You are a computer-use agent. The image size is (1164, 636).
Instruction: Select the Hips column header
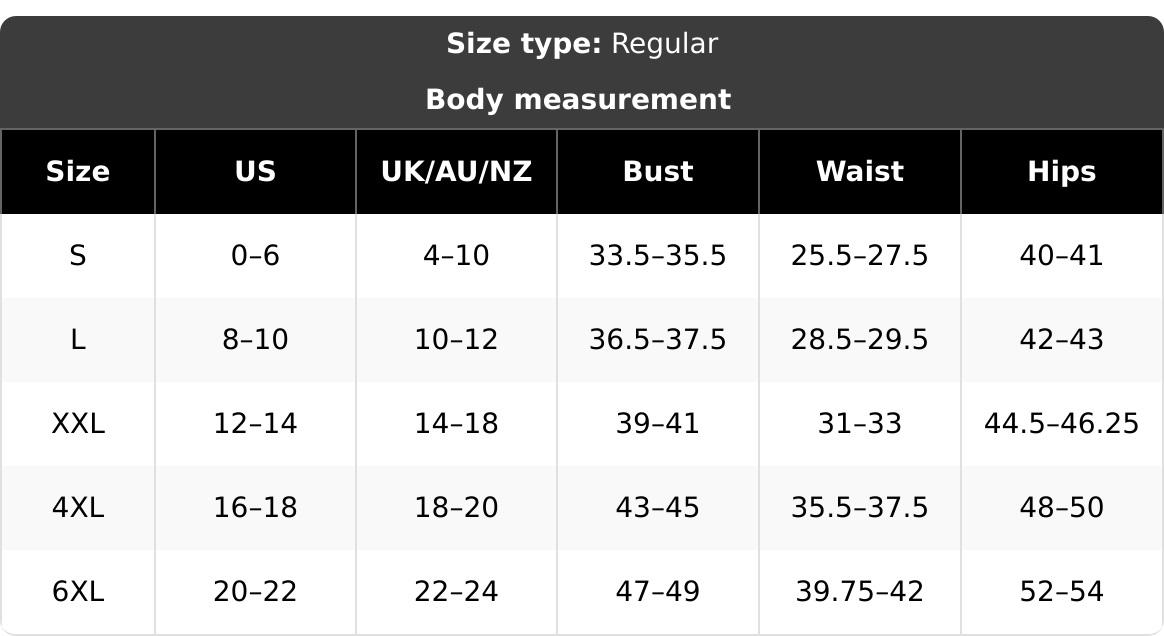point(1062,171)
